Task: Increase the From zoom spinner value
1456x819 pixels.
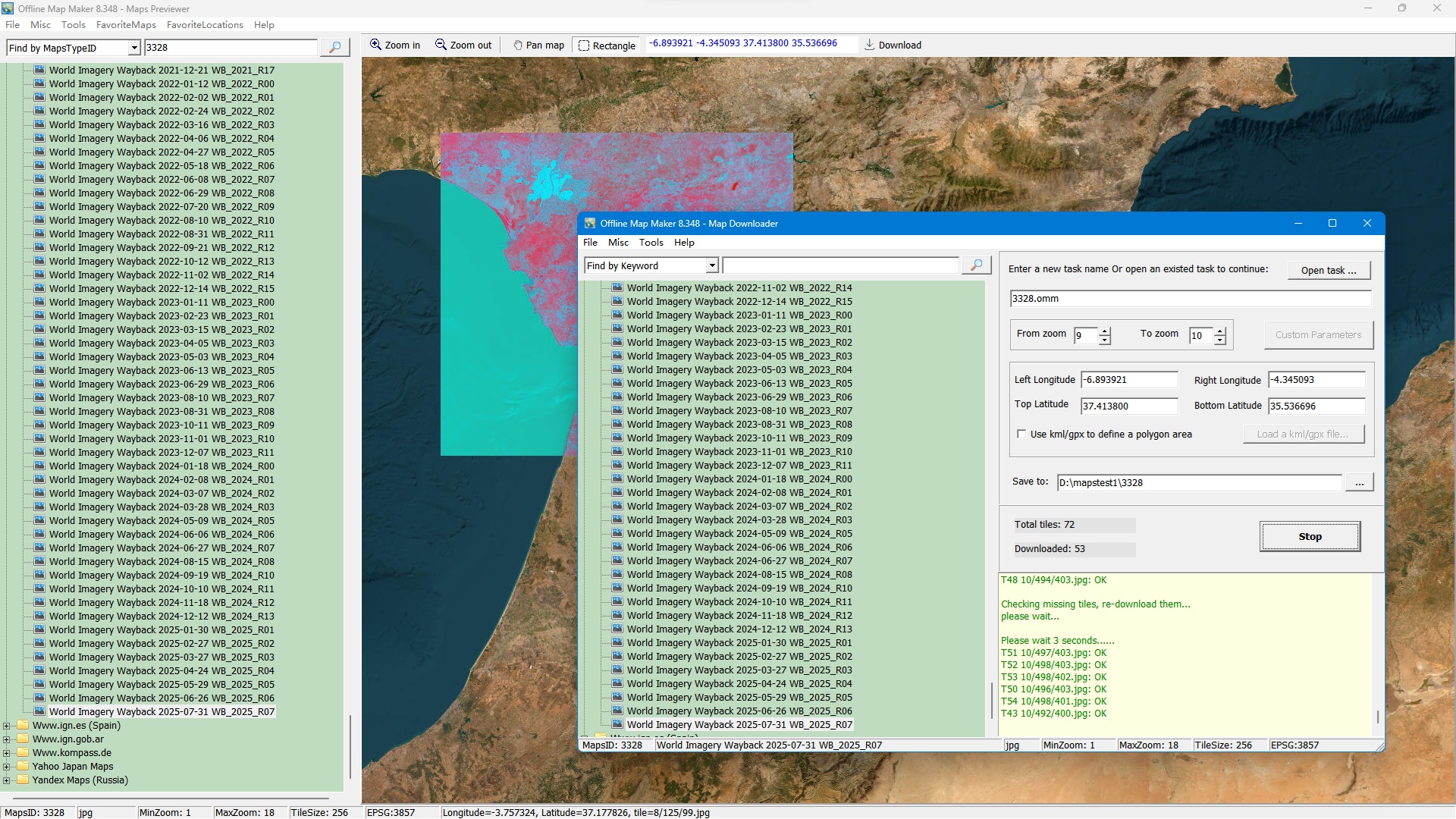Action: click(x=1105, y=331)
